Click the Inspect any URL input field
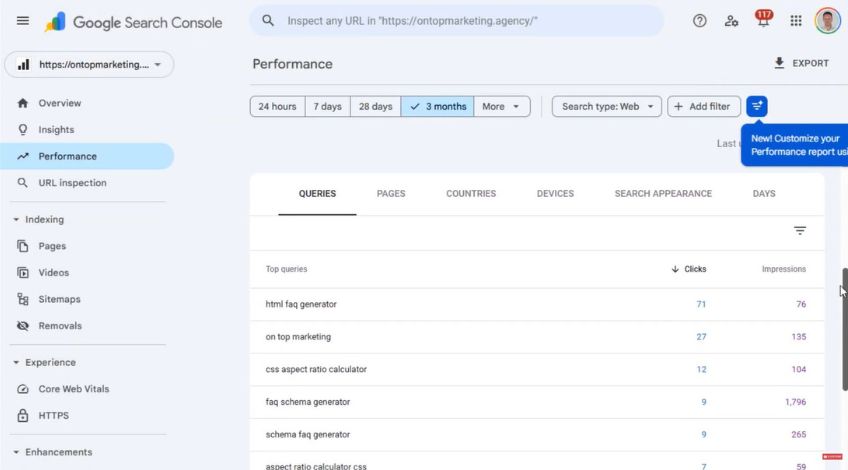848x470 pixels. 456,21
